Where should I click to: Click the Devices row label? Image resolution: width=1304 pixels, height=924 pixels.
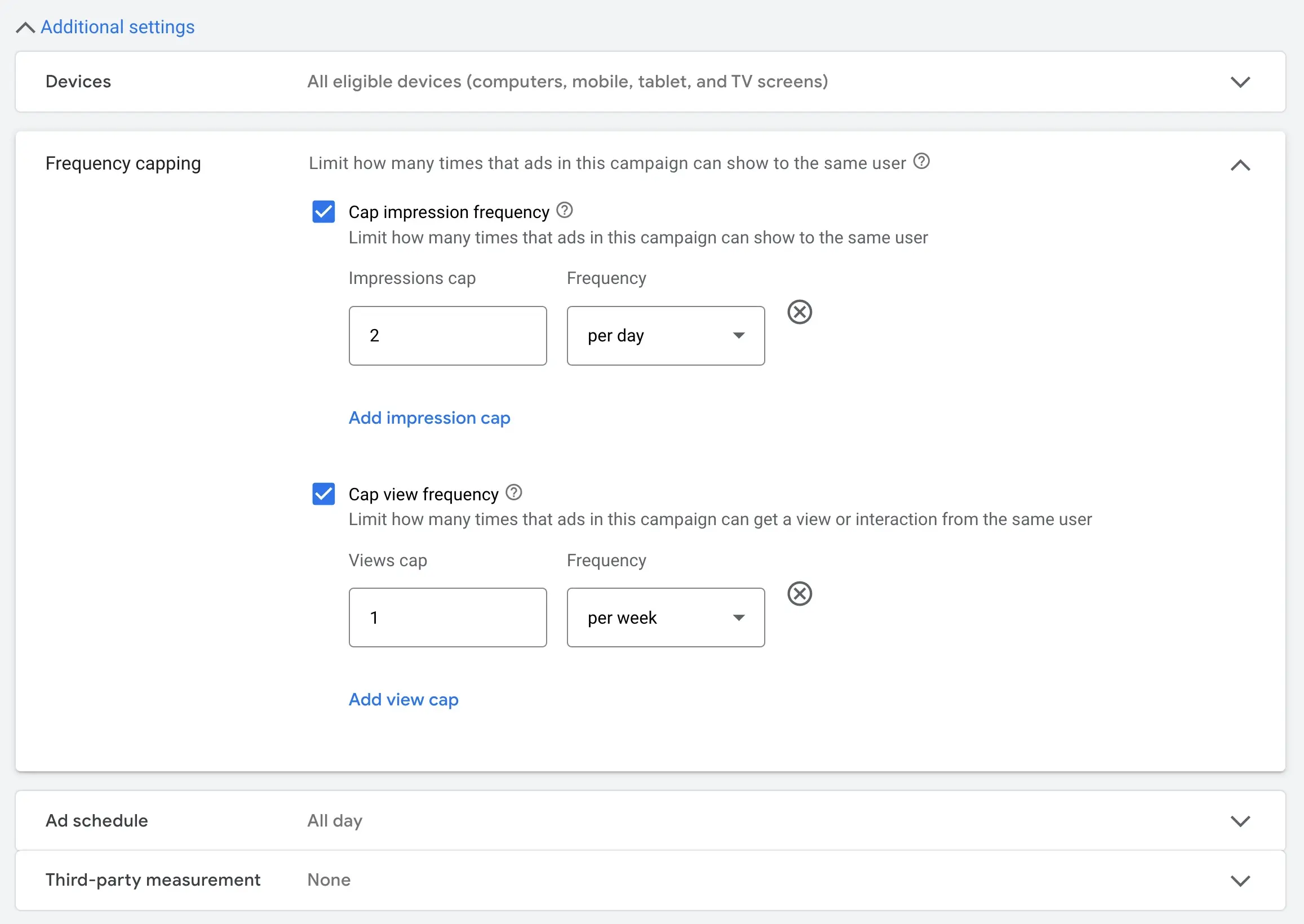tap(78, 82)
